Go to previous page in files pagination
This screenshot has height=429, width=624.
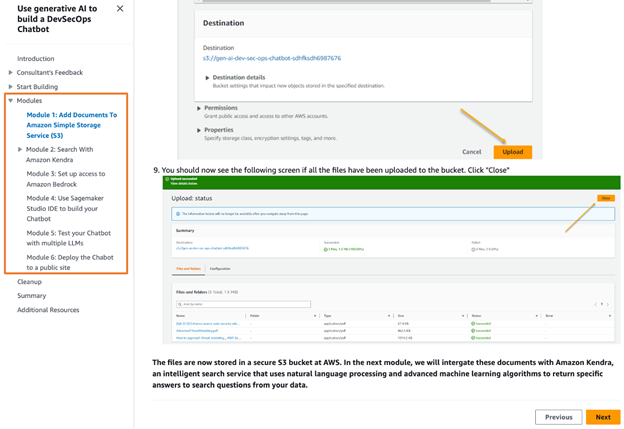(x=595, y=304)
